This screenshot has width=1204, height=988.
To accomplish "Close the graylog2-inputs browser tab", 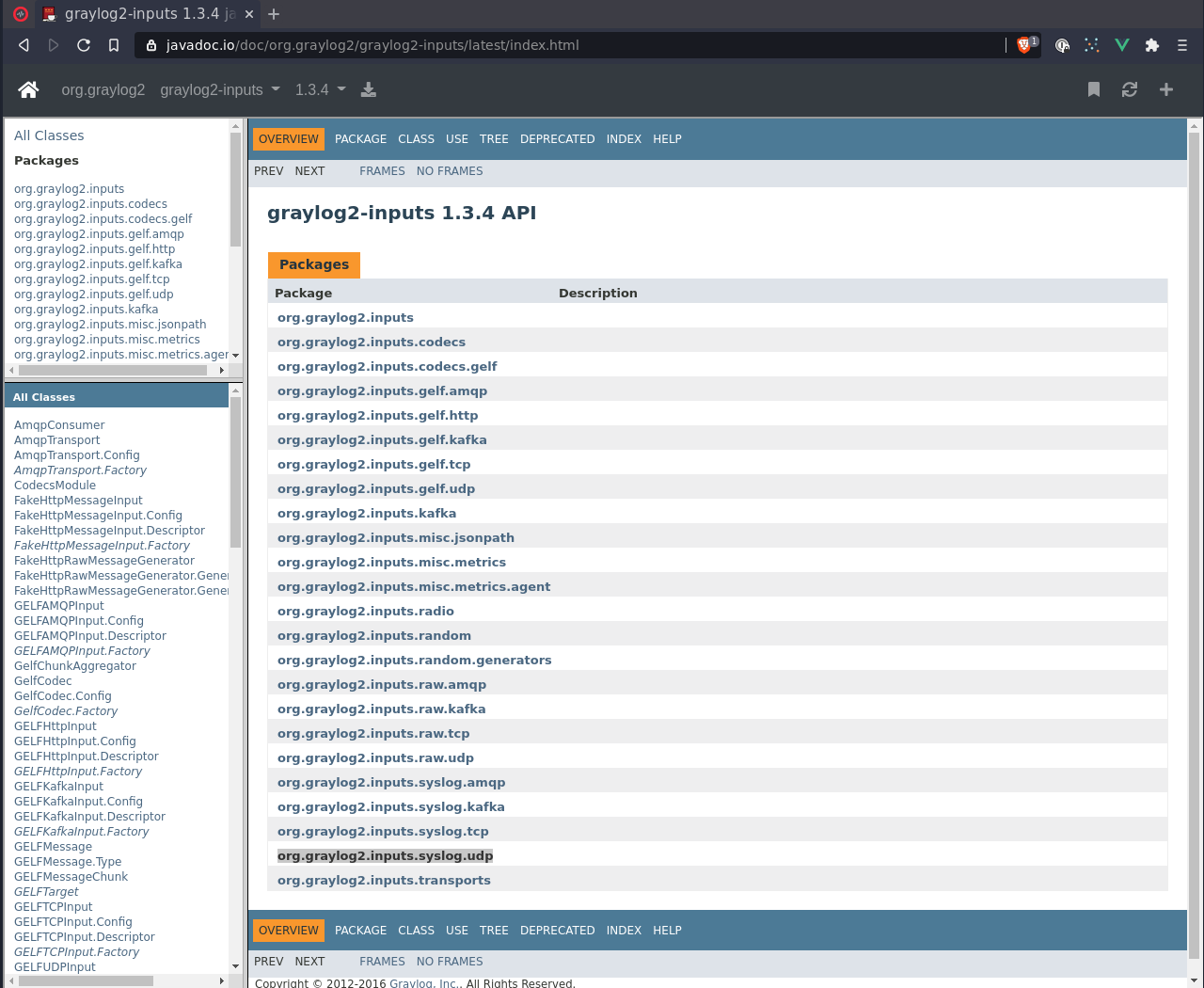I will tap(248, 14).
